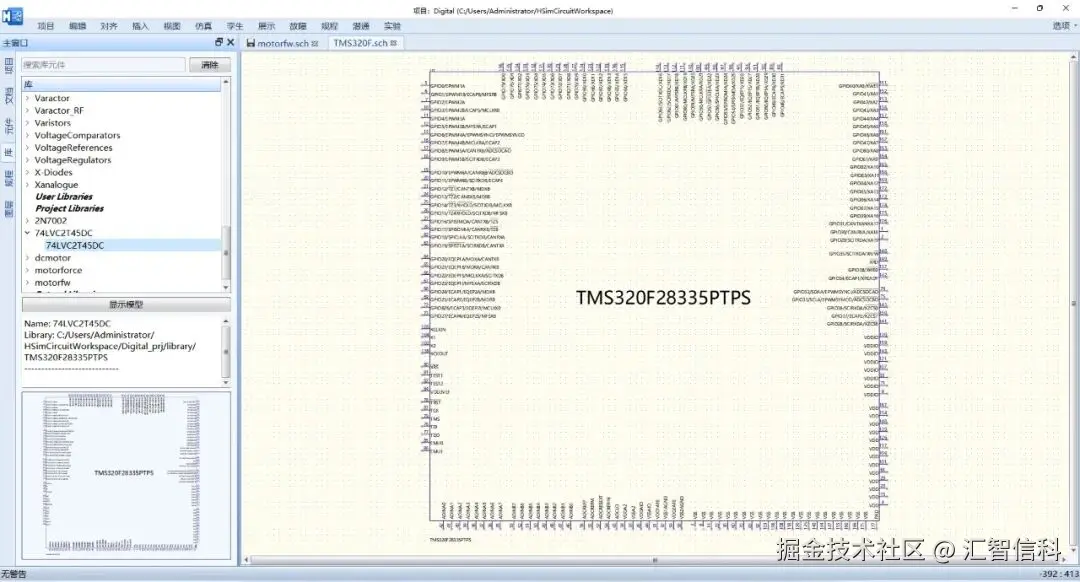Open the 选项 dropdown at top right
1080x582 pixels.
click(1065, 25)
